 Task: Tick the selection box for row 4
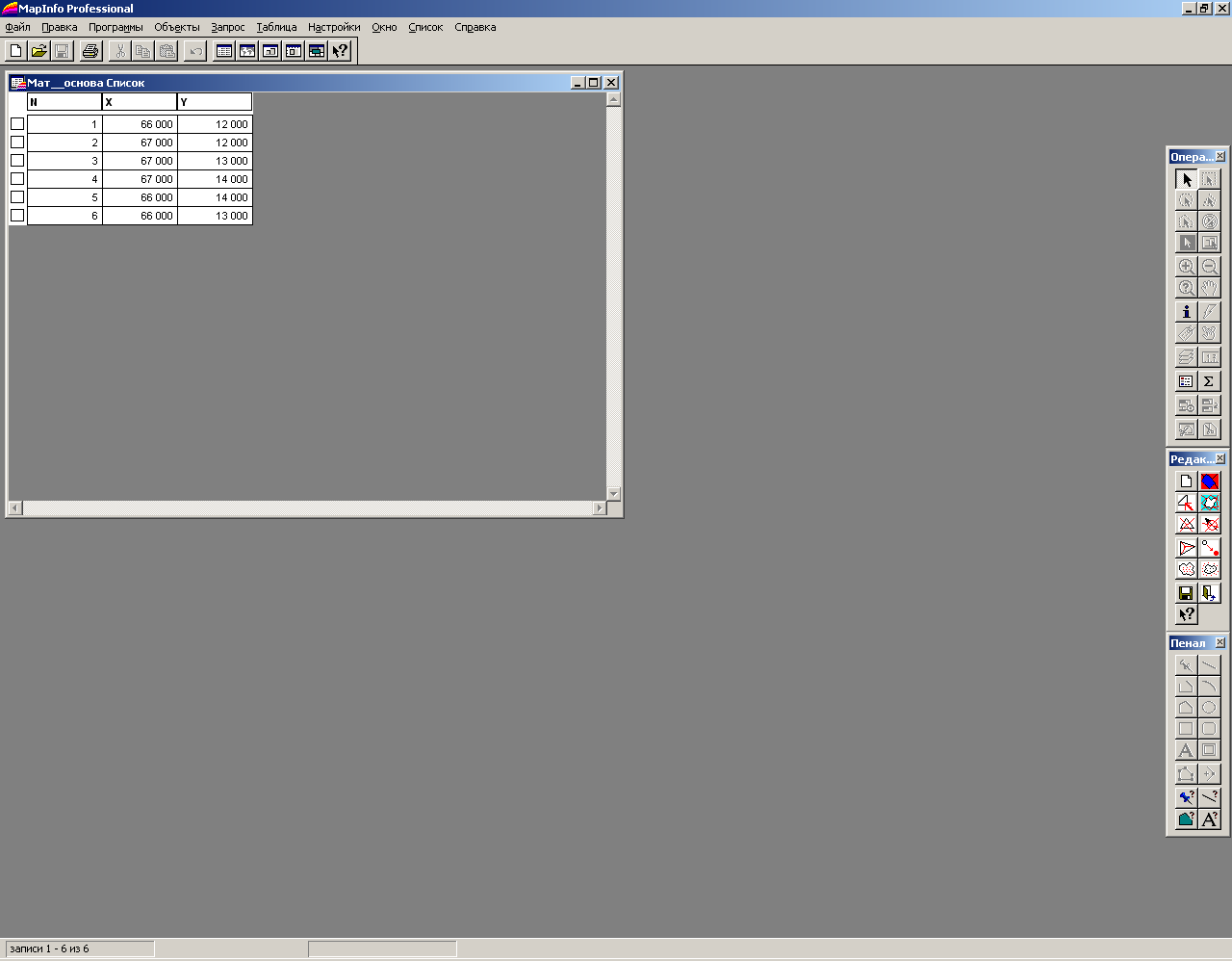coord(17,179)
